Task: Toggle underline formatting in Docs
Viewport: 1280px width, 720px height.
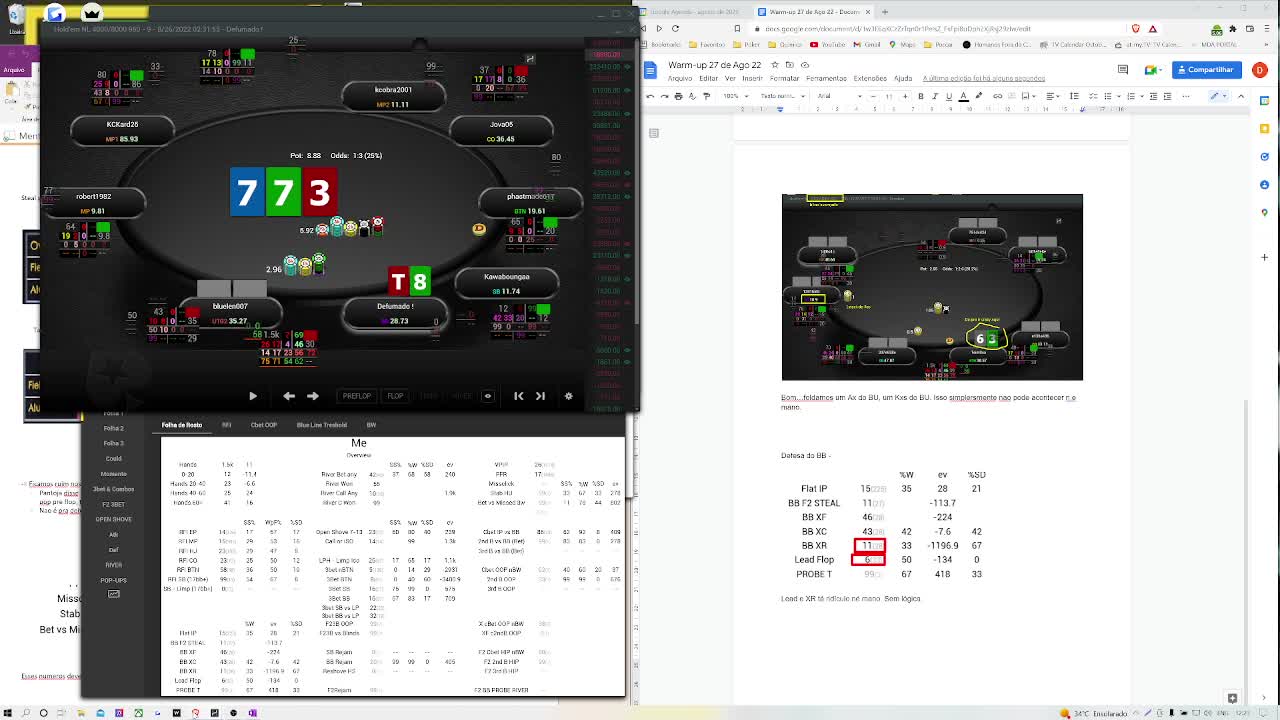Action: (x=949, y=97)
